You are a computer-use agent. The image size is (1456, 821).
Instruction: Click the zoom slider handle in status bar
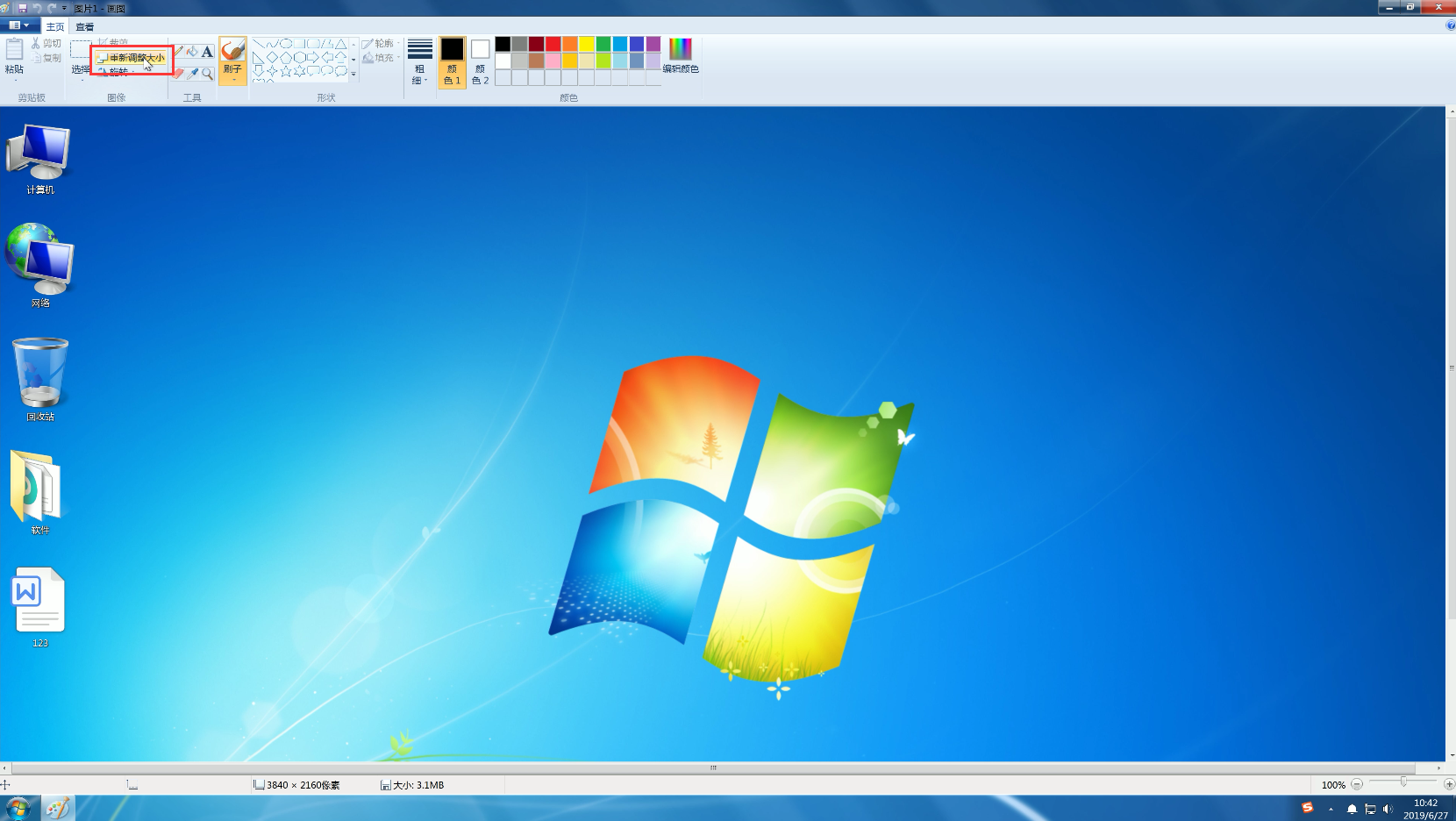click(x=1403, y=782)
